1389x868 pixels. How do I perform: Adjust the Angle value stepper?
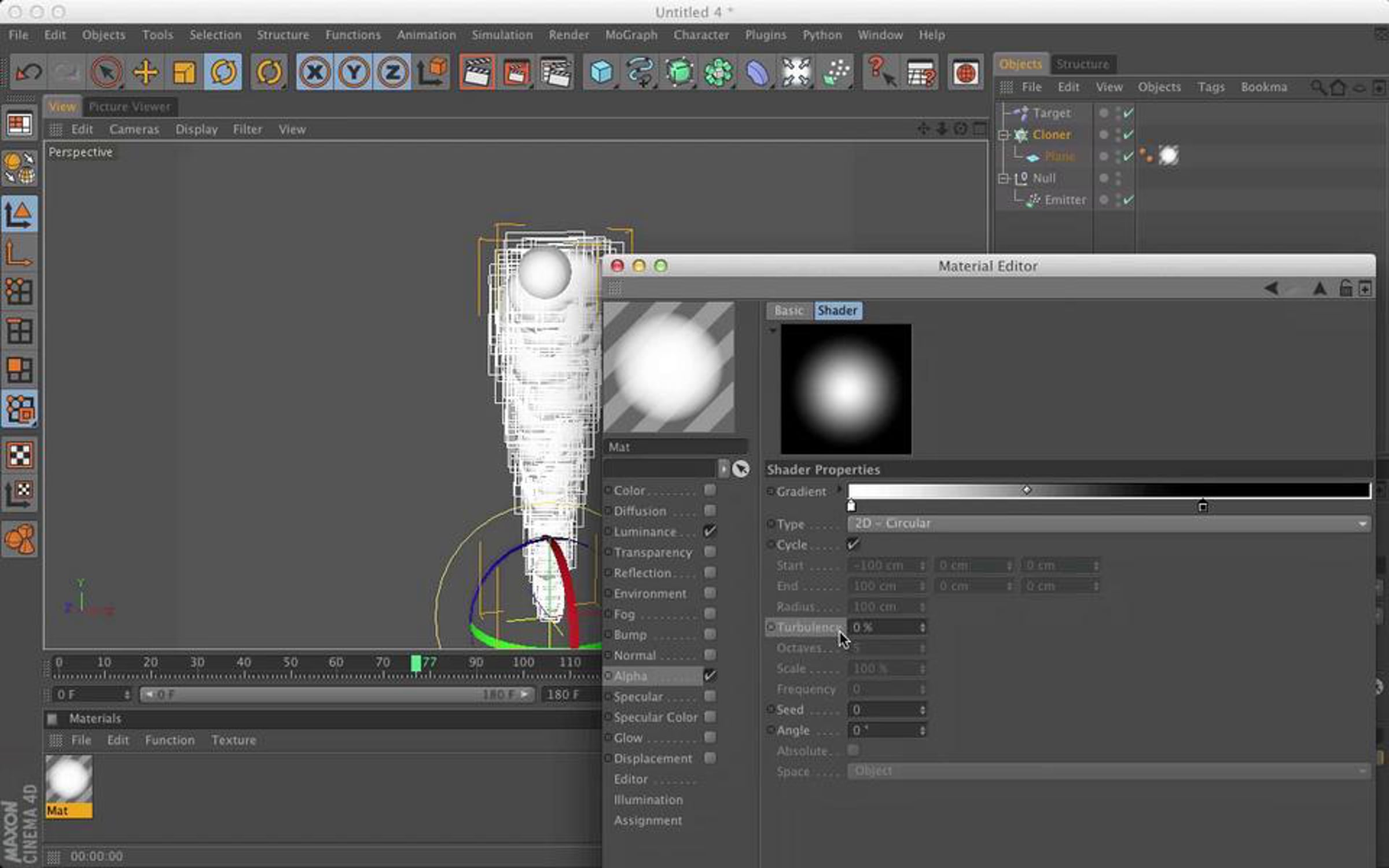(x=923, y=730)
